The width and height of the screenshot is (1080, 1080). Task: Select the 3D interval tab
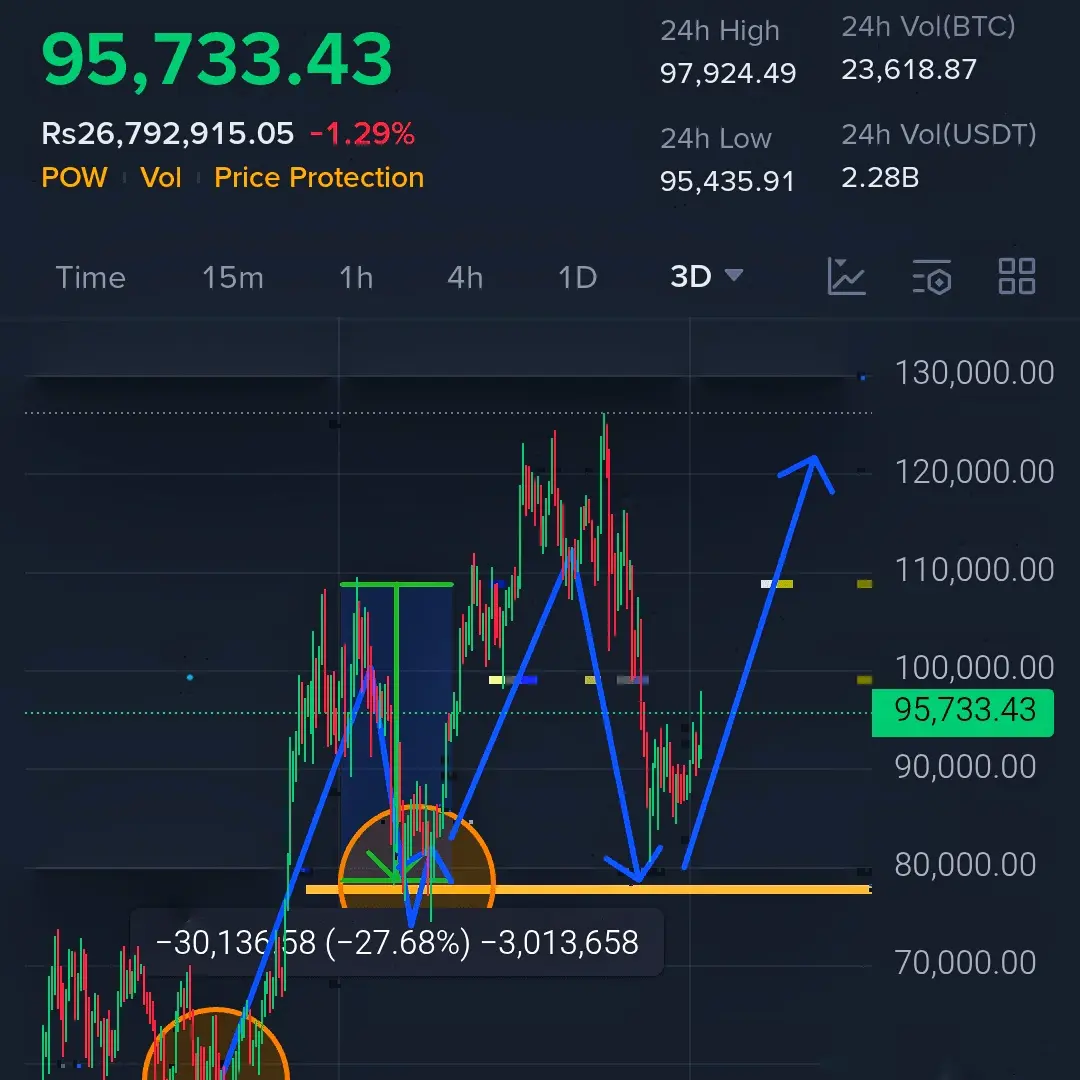coord(691,276)
